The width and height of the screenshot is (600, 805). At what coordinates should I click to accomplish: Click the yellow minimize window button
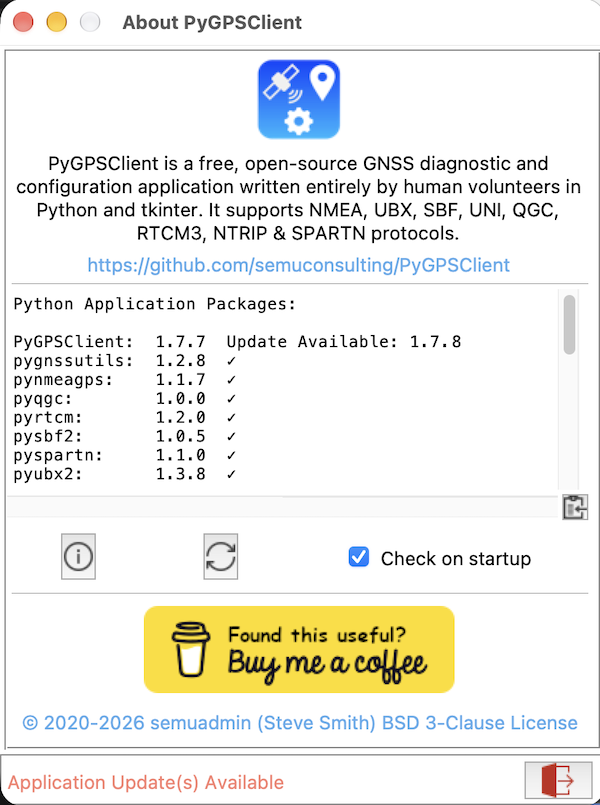[56, 22]
